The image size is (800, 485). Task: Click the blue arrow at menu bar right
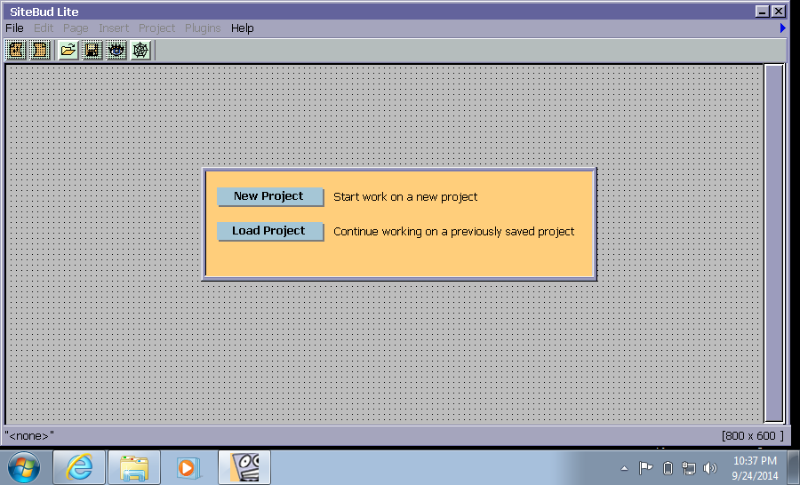(x=783, y=29)
